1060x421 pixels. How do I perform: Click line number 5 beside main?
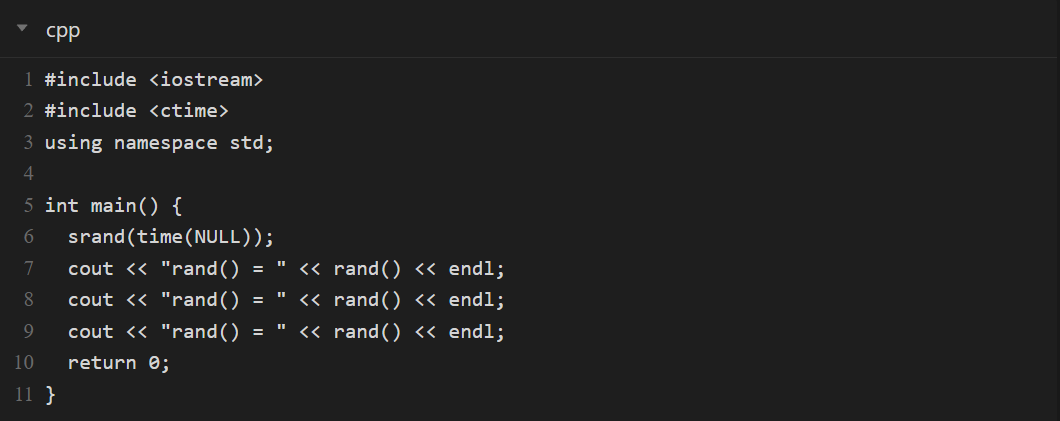[29, 206]
